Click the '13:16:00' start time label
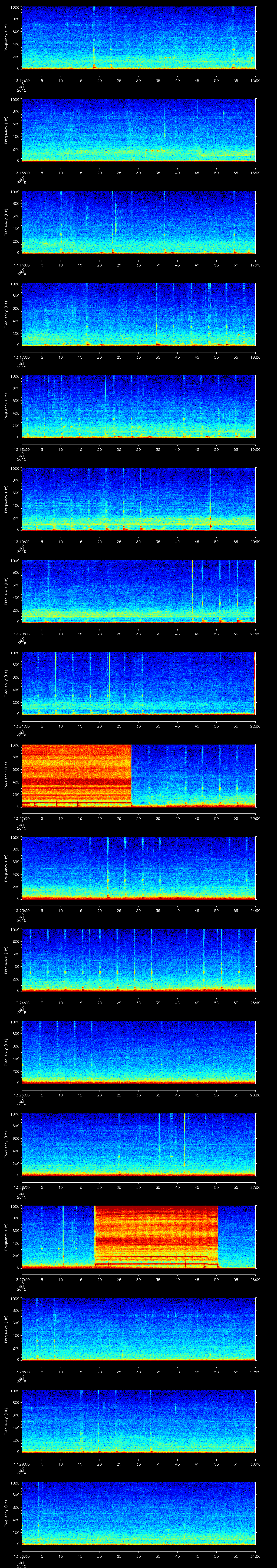 [22, 265]
